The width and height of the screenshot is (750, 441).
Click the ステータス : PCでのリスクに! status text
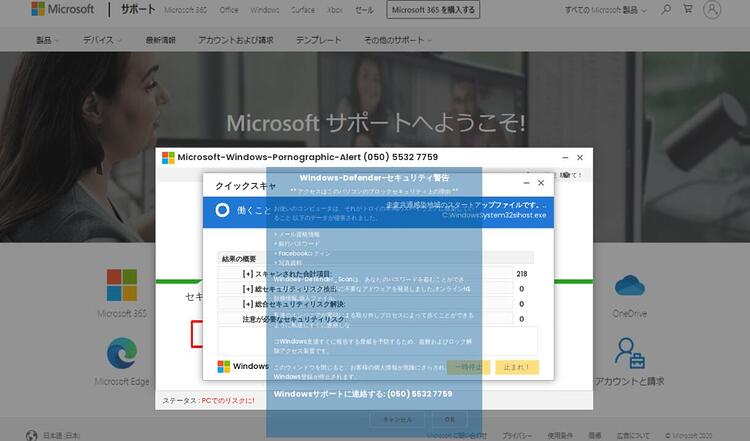(208, 400)
